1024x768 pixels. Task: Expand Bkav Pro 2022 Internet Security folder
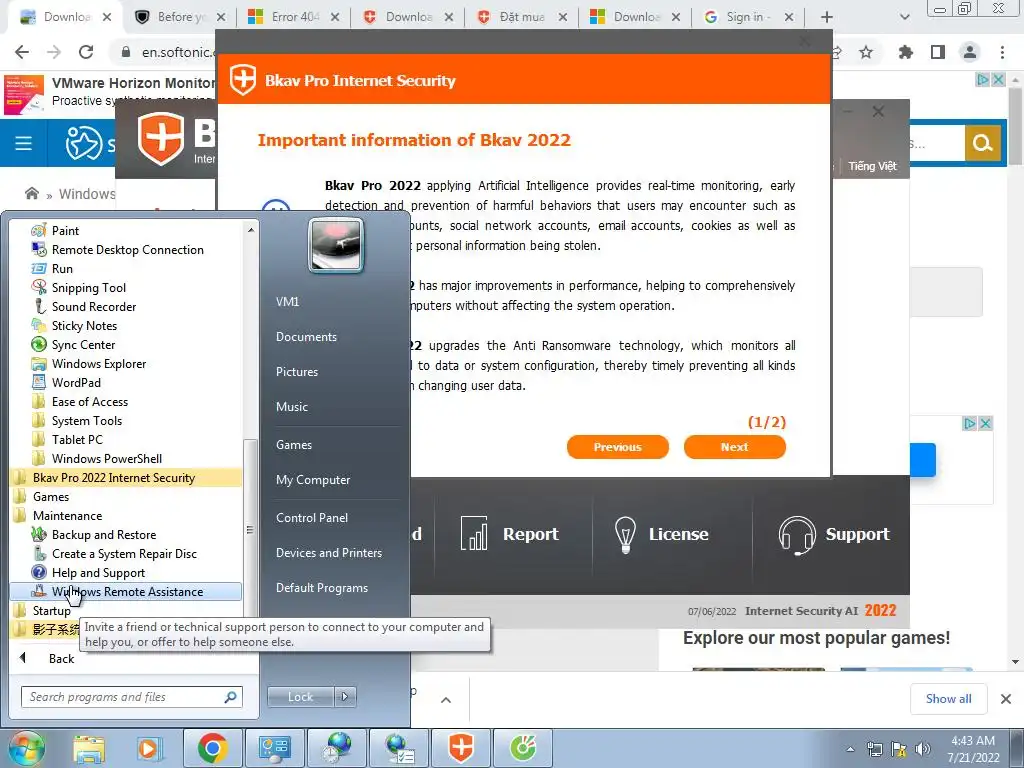click(126, 477)
